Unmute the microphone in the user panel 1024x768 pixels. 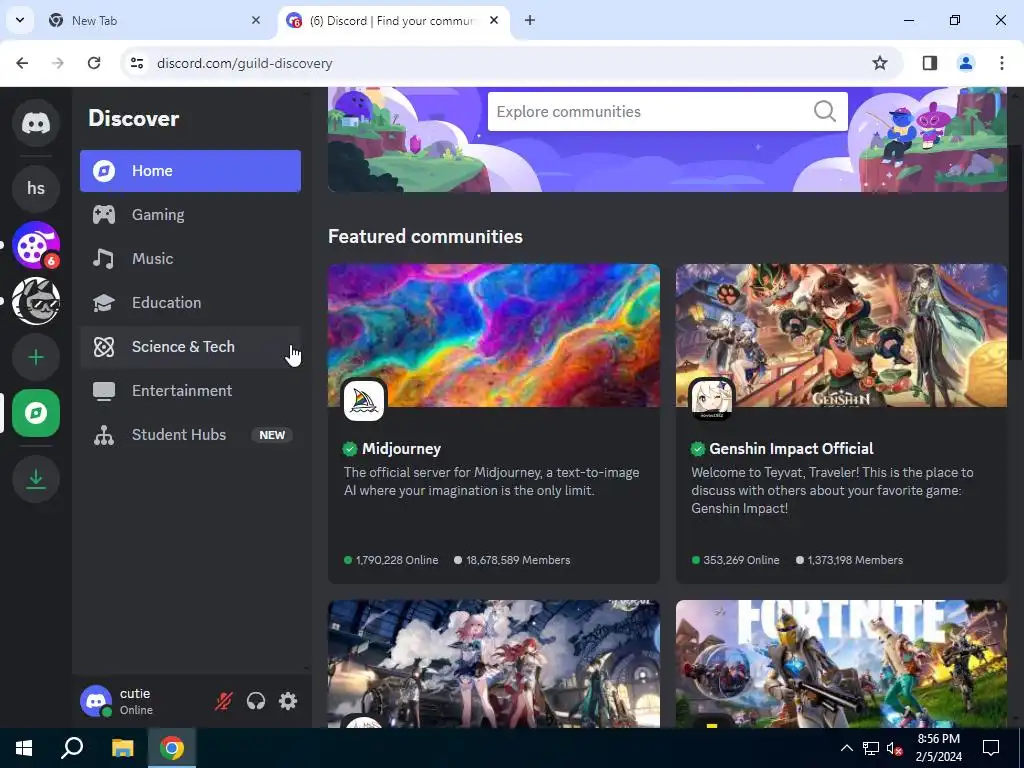(223, 701)
